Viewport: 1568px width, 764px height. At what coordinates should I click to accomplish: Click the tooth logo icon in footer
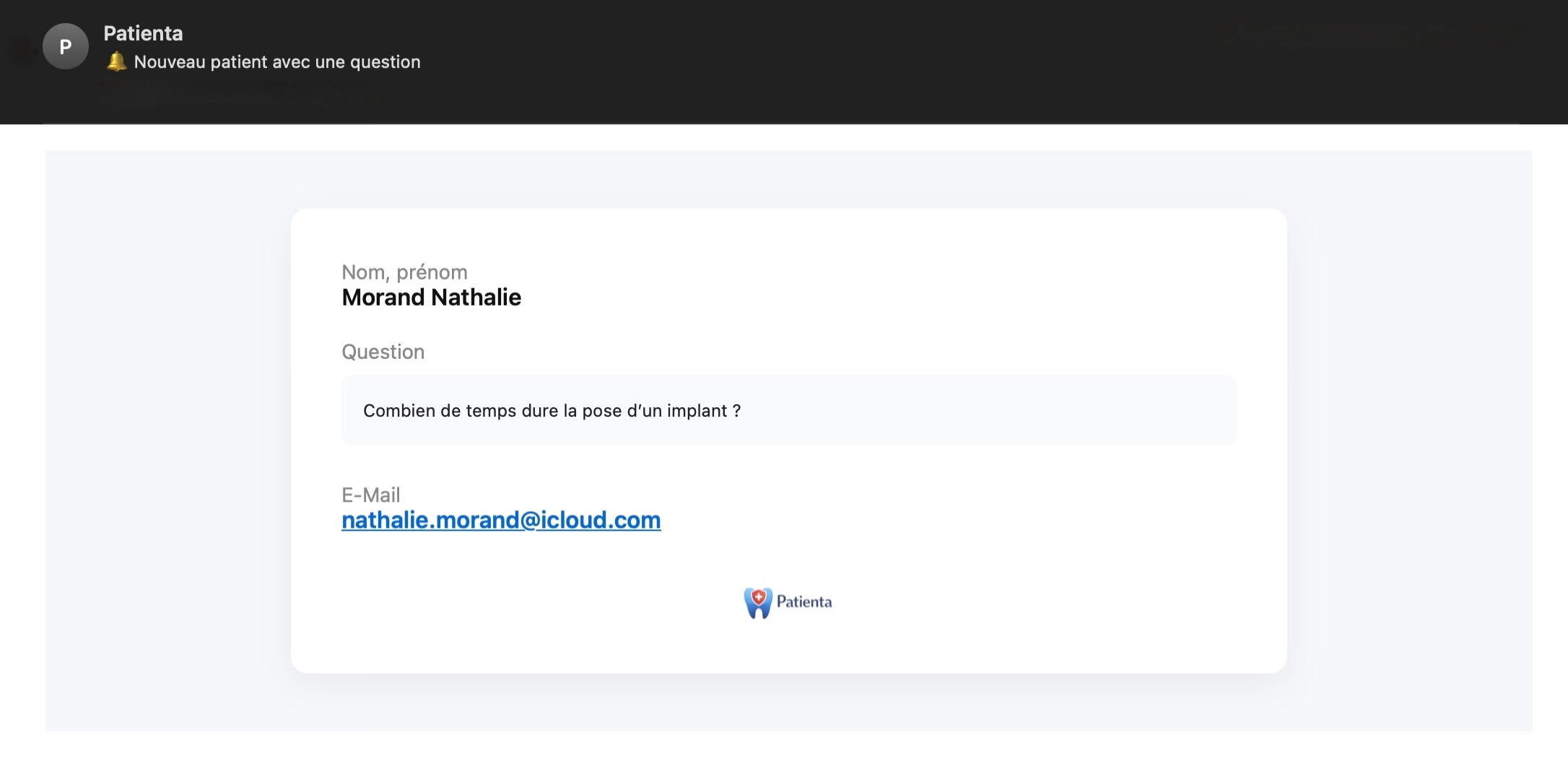[x=757, y=603]
